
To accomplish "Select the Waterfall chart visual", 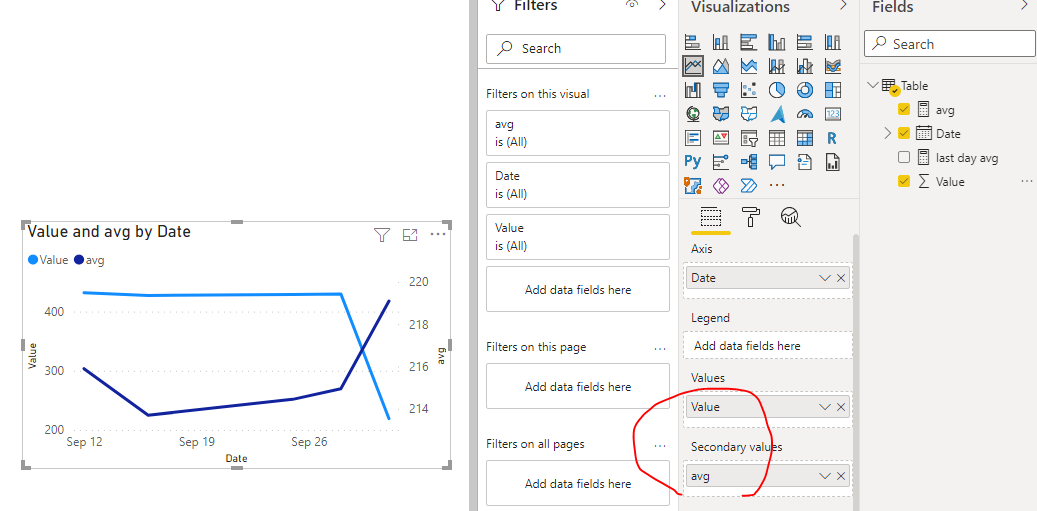I will coord(692,90).
